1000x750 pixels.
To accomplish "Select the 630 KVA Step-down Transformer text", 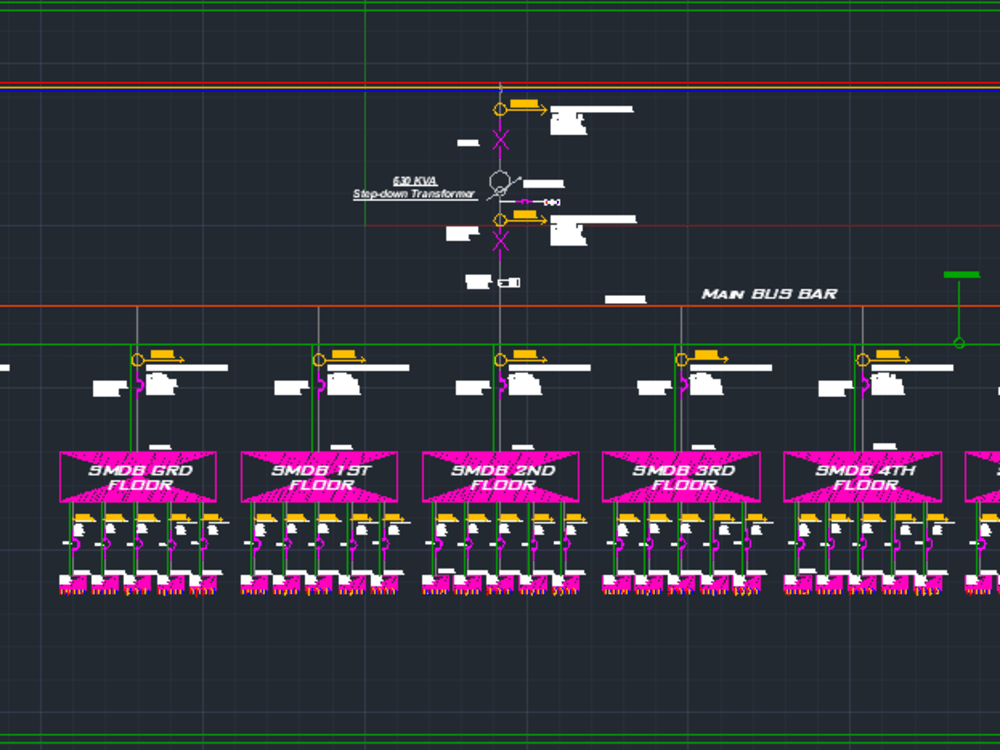I will 413,186.
